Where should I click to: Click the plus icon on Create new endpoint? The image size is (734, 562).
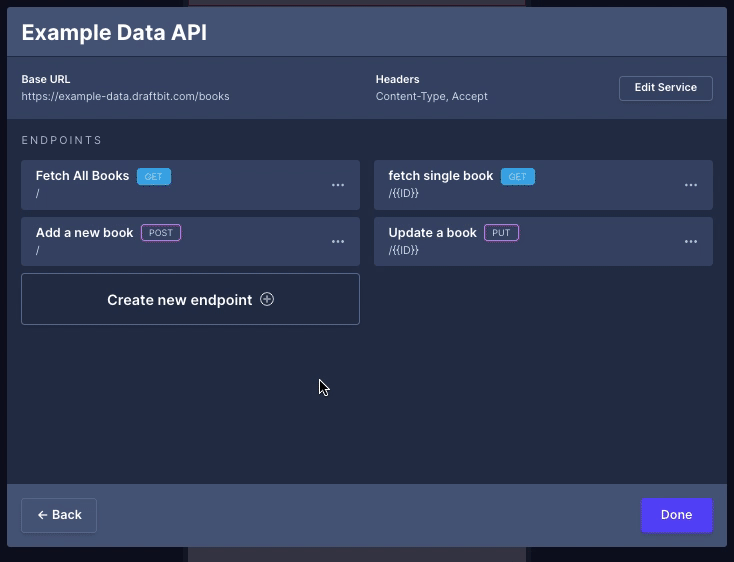267,299
